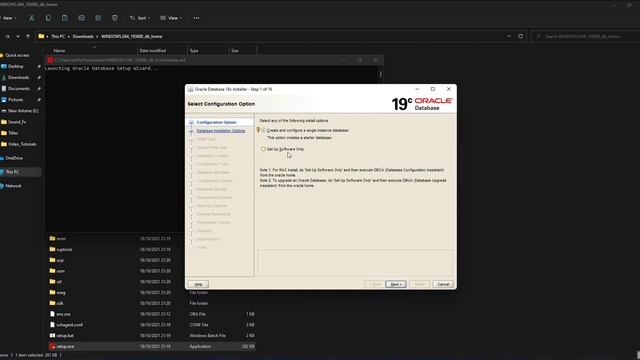The height and width of the screenshot is (360, 640).
Task: Open the View dropdown in File Explorer
Action: pos(171,18)
